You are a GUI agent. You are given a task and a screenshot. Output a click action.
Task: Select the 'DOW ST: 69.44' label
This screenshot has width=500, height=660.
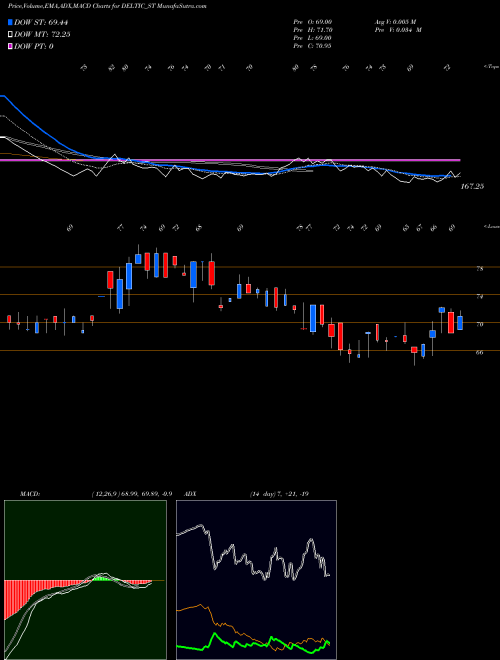(41, 22)
